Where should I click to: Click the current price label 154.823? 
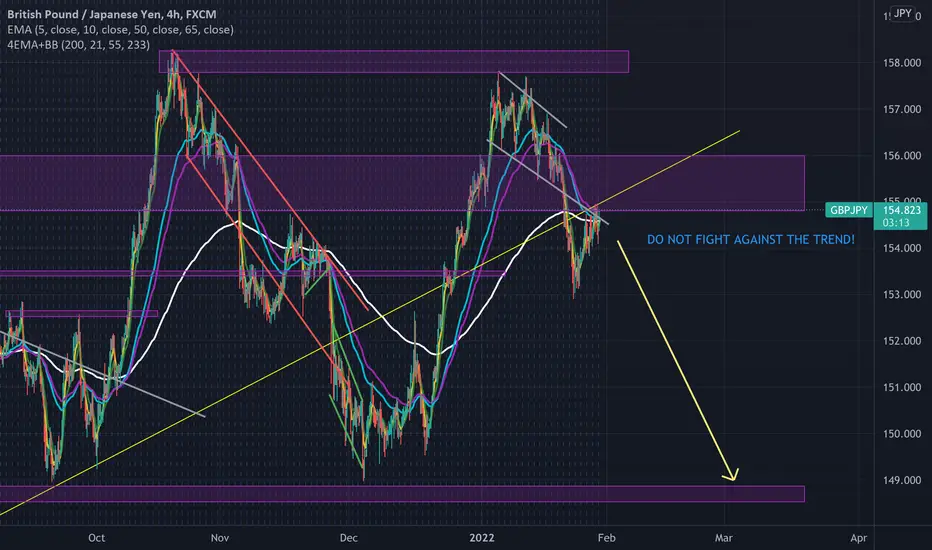point(901,210)
